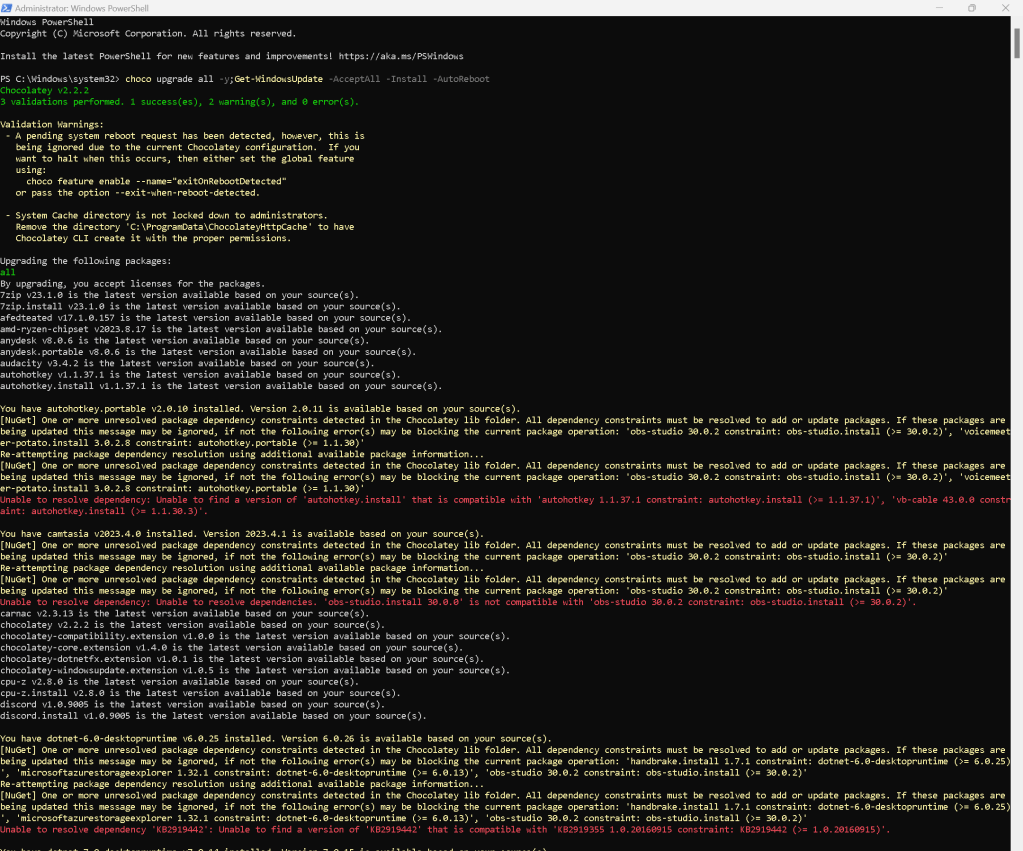Click the 'choco upgrade all' command text
Viewport: 1023px width, 851px height.
(169, 79)
